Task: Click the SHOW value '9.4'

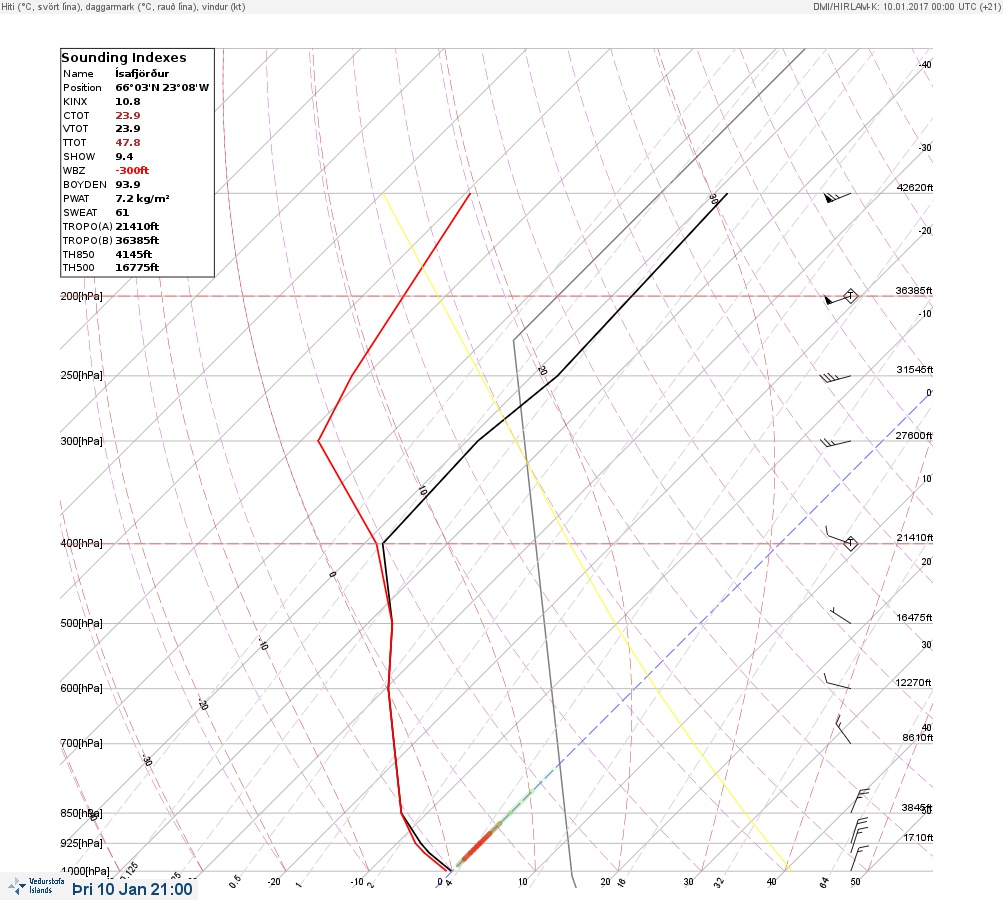Action: point(124,157)
